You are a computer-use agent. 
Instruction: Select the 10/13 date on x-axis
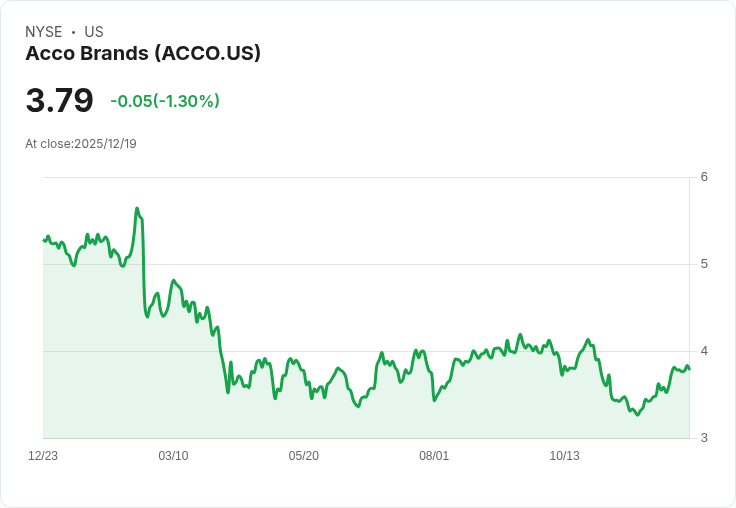pyautogui.click(x=564, y=455)
